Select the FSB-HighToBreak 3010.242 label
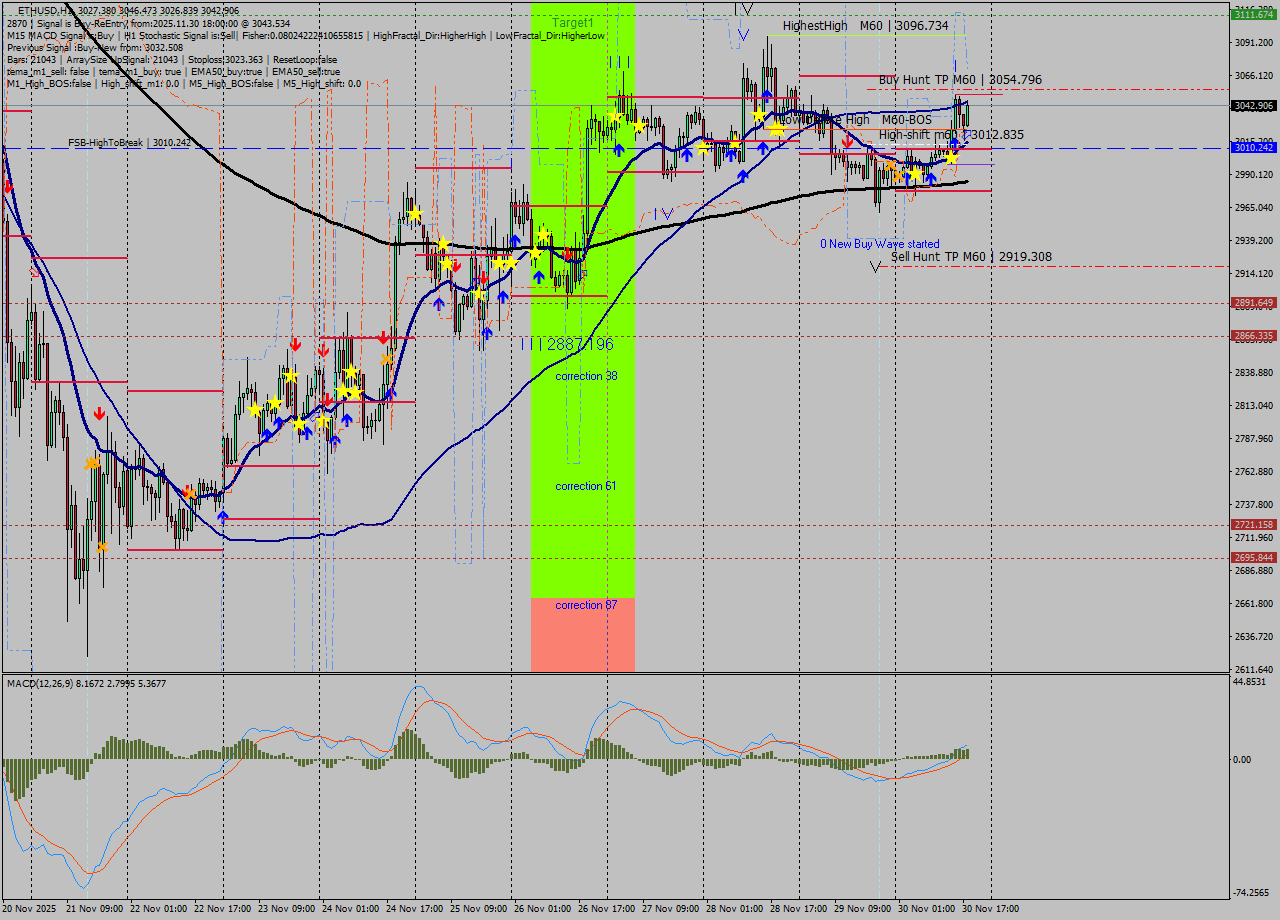Viewport: 1280px width, 920px height. coord(129,143)
